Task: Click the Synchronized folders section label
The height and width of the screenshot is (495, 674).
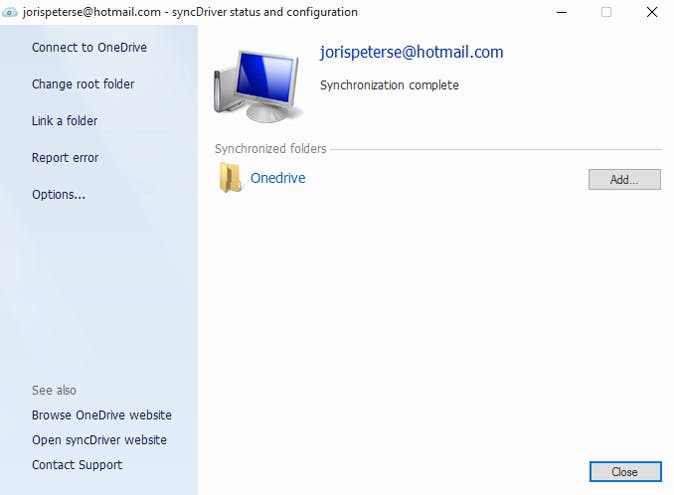Action: click(270, 149)
